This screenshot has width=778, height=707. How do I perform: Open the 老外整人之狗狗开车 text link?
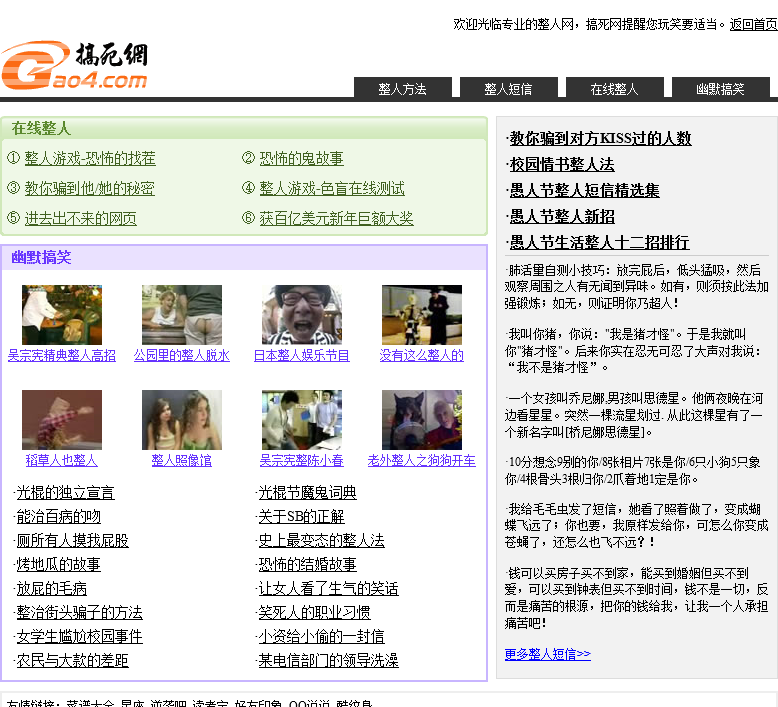(422, 460)
